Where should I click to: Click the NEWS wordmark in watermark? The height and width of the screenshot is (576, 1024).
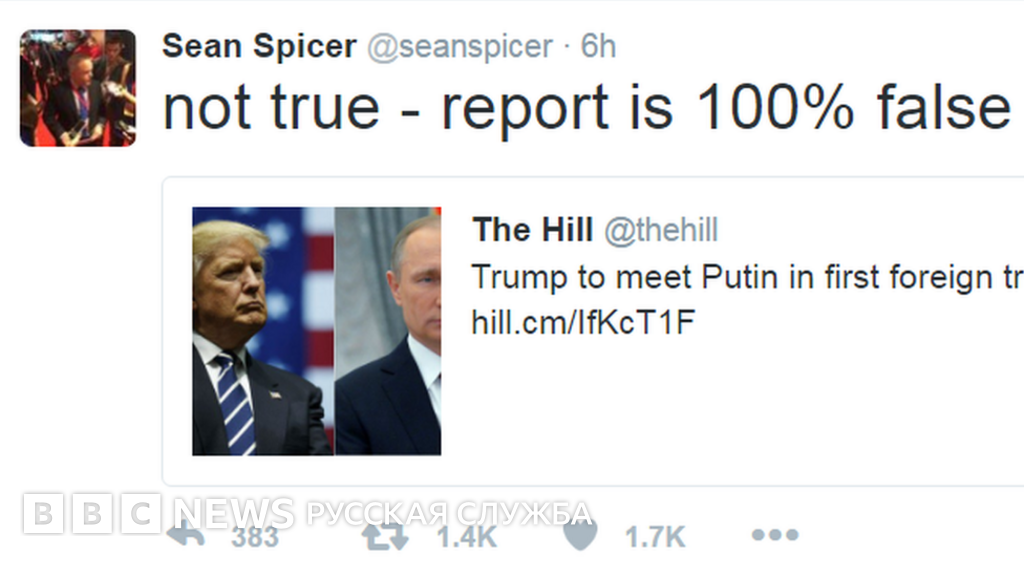point(234,513)
